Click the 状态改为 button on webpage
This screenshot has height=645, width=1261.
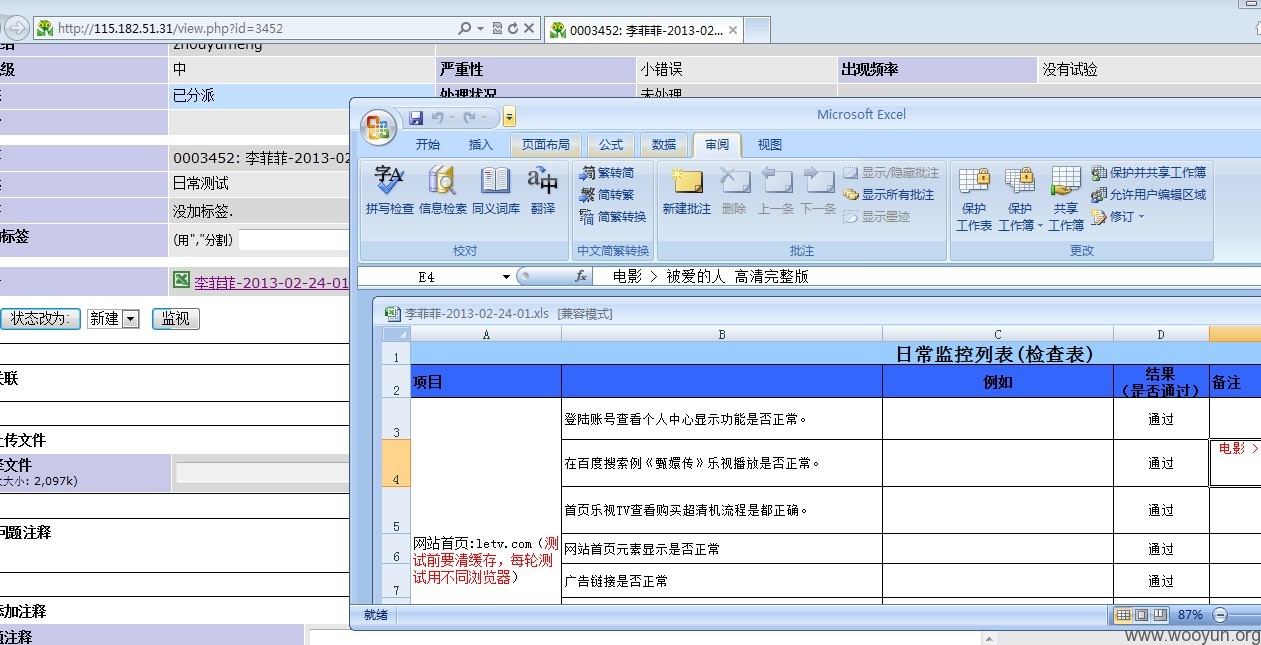click(x=40, y=319)
